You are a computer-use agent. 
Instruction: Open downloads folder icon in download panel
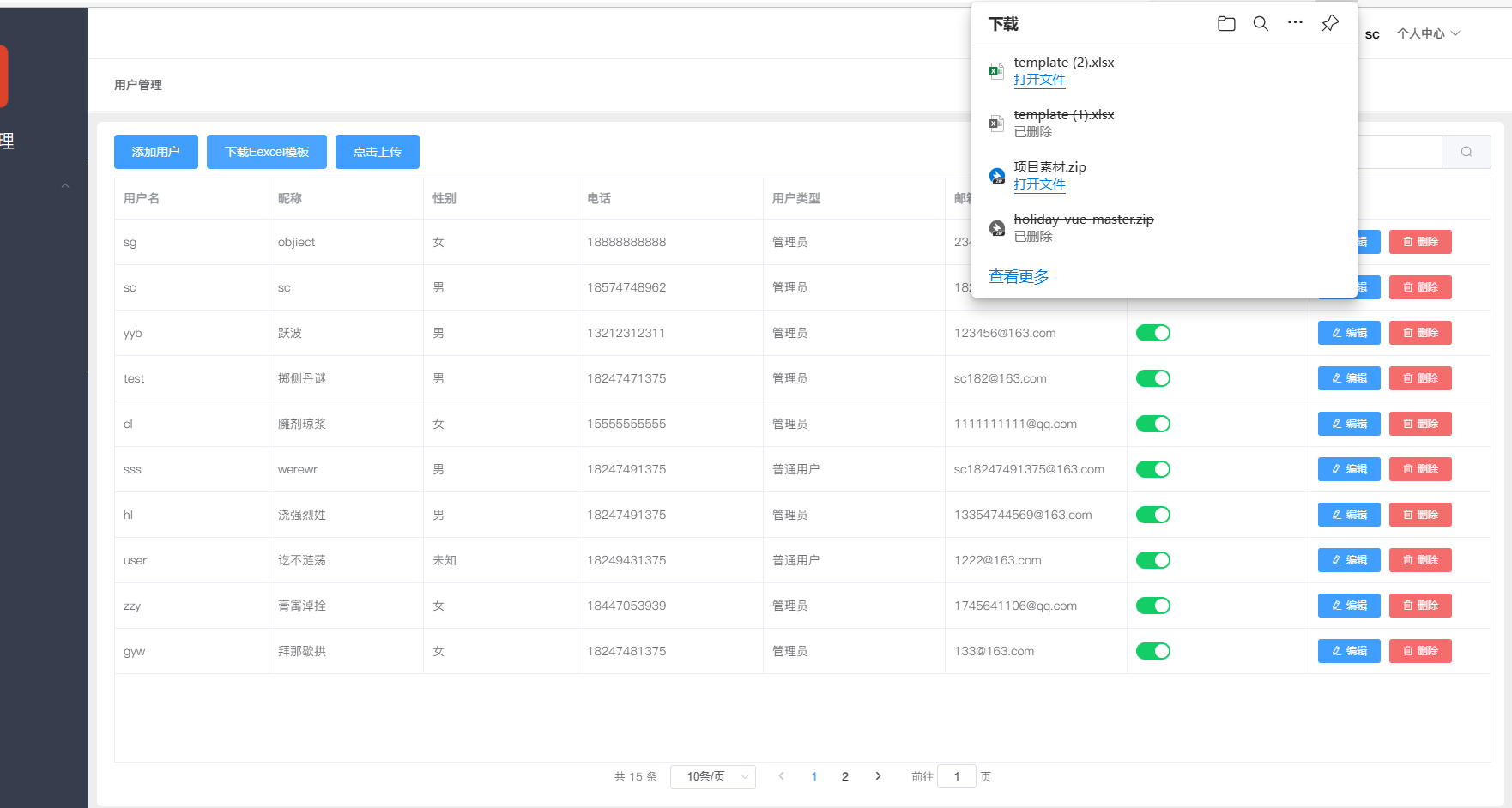[x=1226, y=23]
